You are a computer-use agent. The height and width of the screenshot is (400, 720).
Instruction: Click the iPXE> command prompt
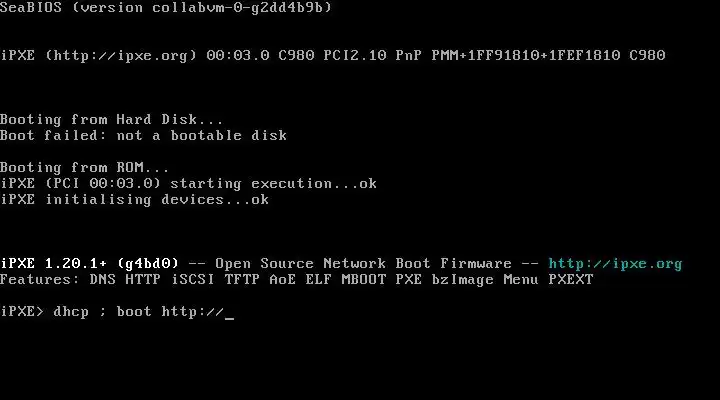pos(22,311)
